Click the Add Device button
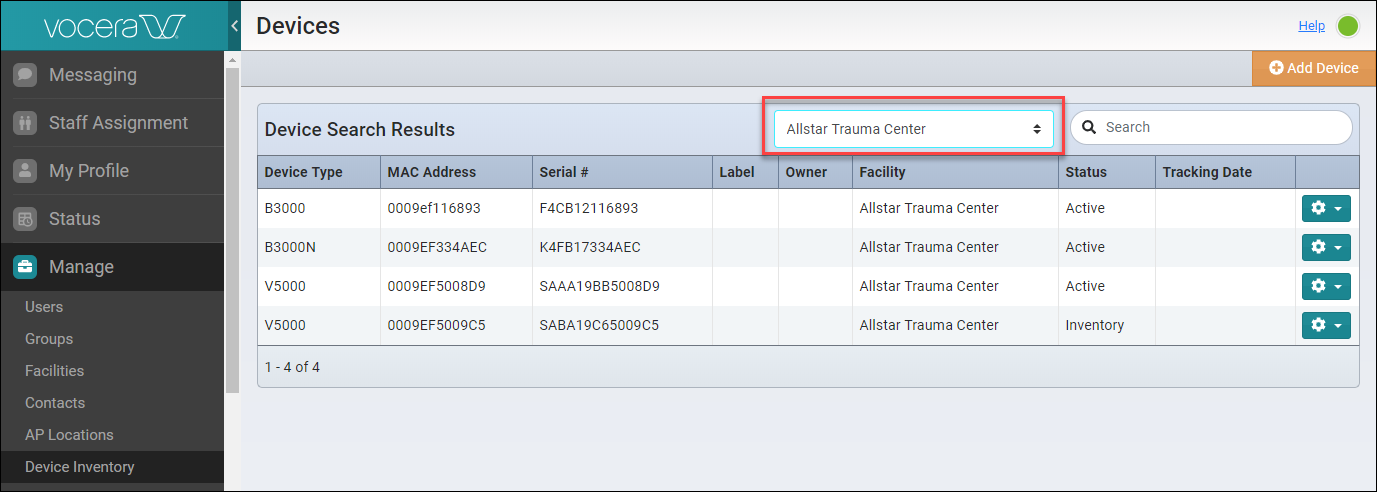Viewport: 1377px width, 492px height. 1314,68
